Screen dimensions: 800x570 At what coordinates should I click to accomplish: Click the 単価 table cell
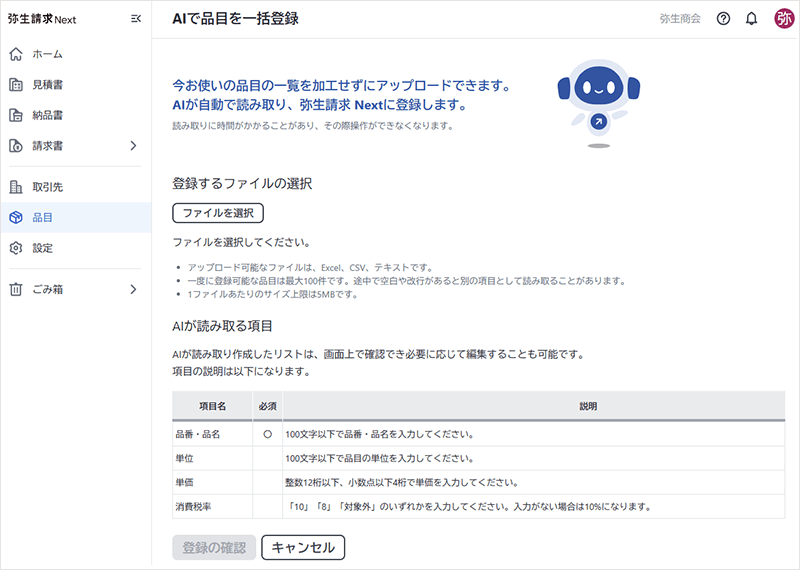[x=212, y=482]
